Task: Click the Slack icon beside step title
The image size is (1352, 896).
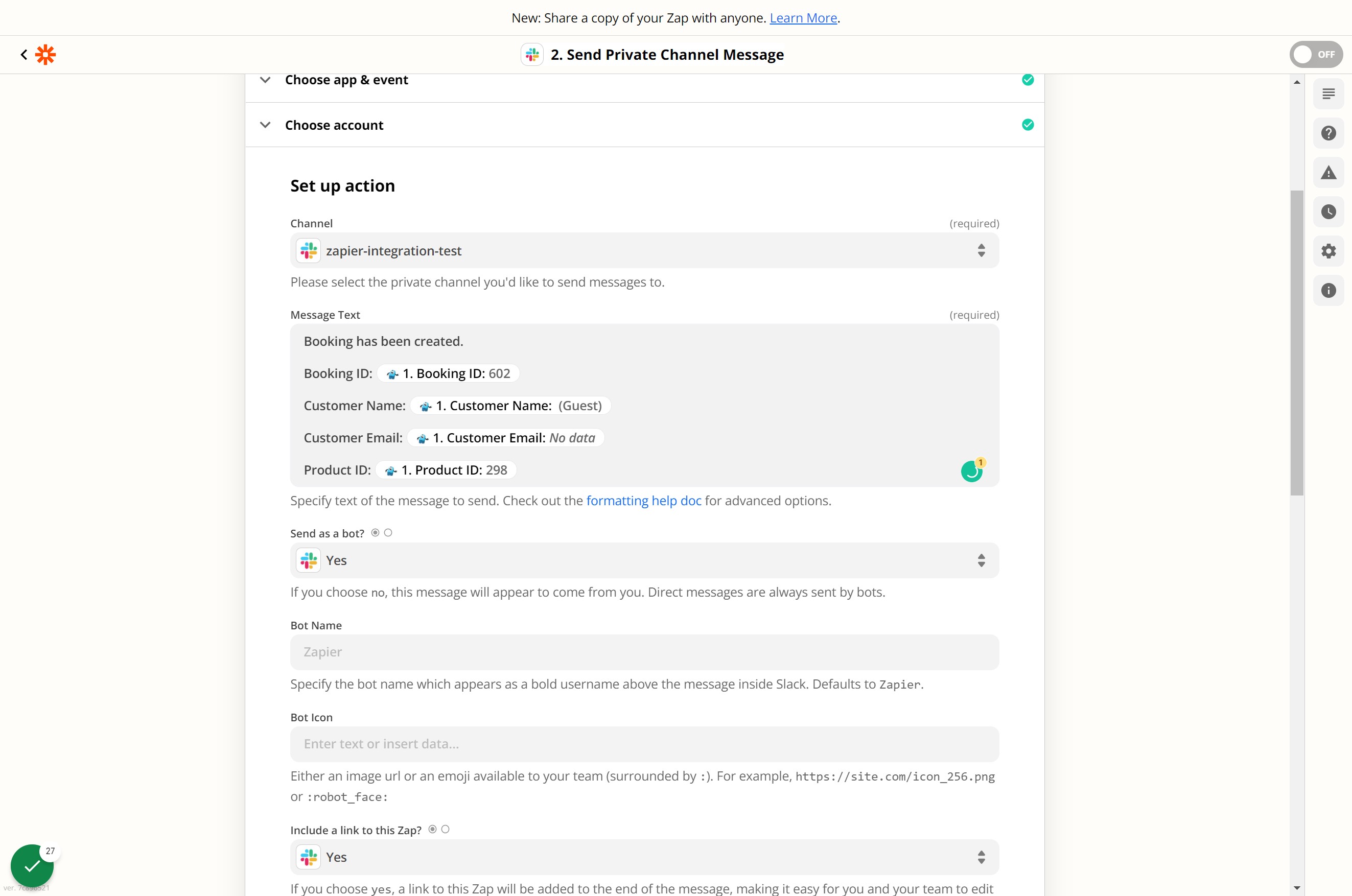Action: coord(532,55)
